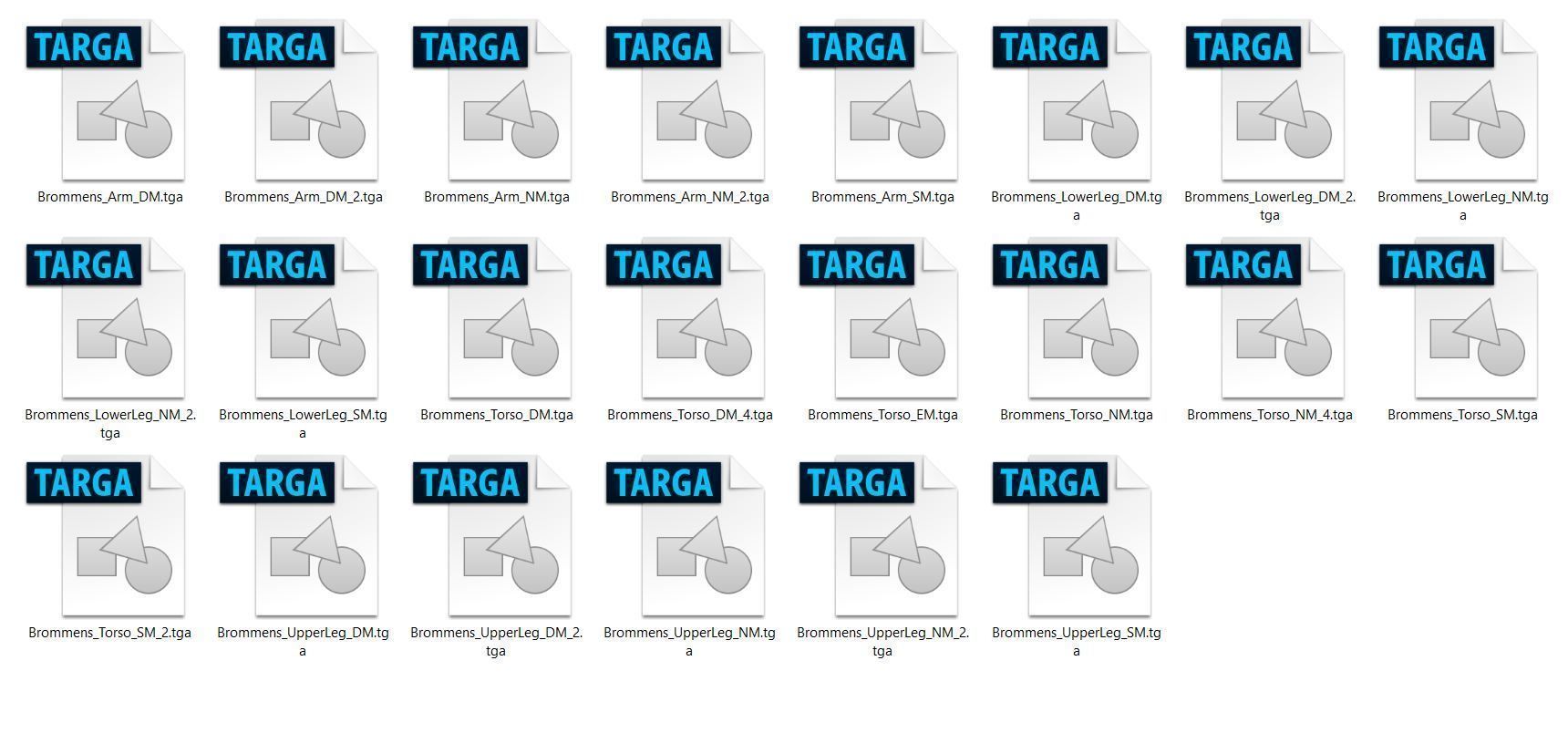This screenshot has width=1568, height=733.
Task: Click the filename label Brommens_UpperLeg_NM.tga
Action: click(690, 642)
